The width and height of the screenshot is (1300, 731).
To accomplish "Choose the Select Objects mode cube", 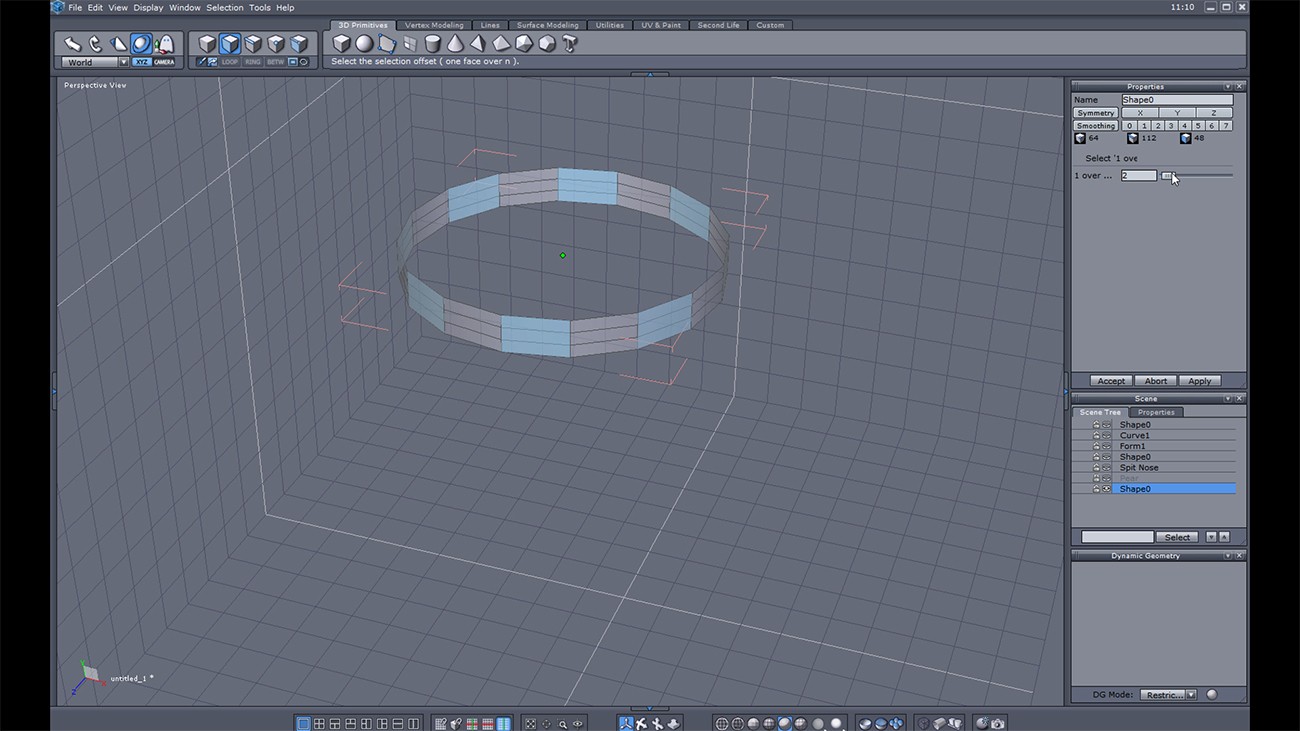I will coord(207,44).
